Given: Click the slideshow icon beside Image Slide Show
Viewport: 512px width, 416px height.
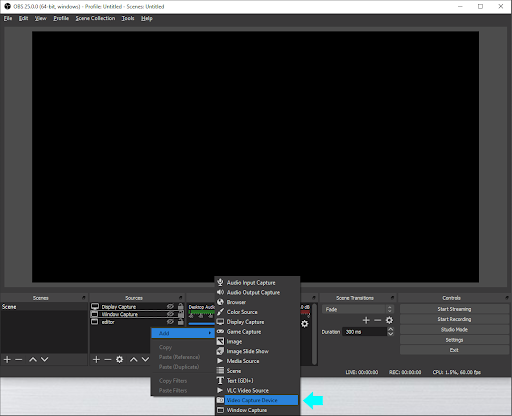Looking at the screenshot, I should coord(220,351).
